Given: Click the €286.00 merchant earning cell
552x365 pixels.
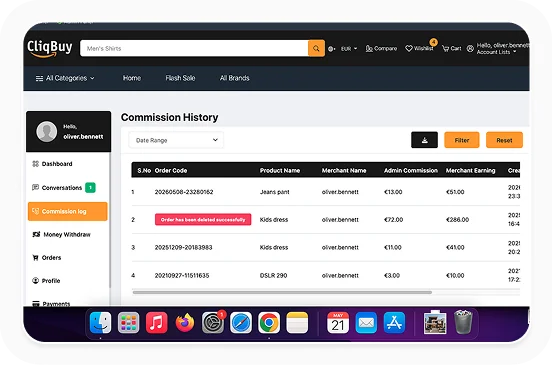Looking at the screenshot, I should tap(457, 220).
